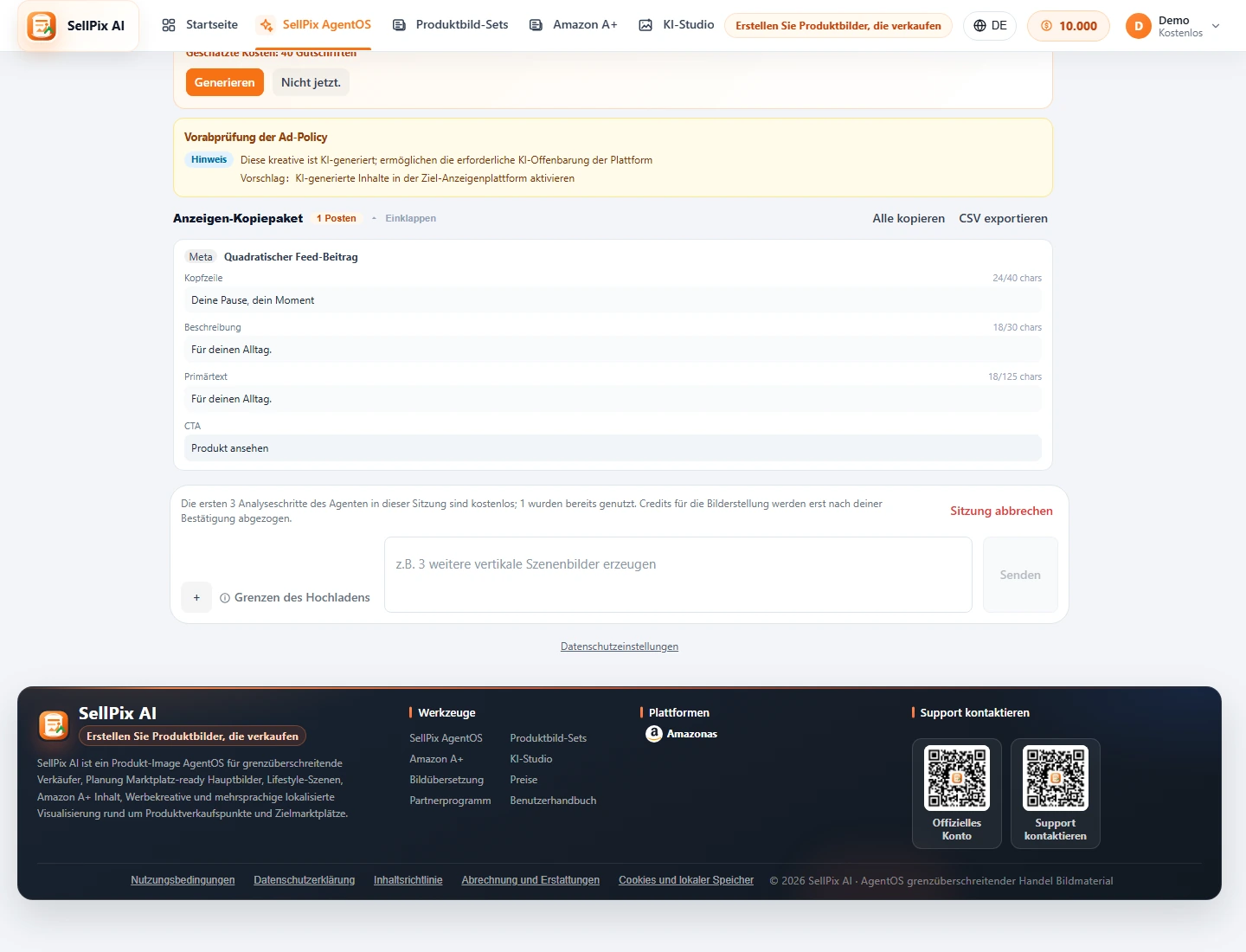The width and height of the screenshot is (1246, 952).
Task: Click the orange Generieren button
Action: [225, 82]
